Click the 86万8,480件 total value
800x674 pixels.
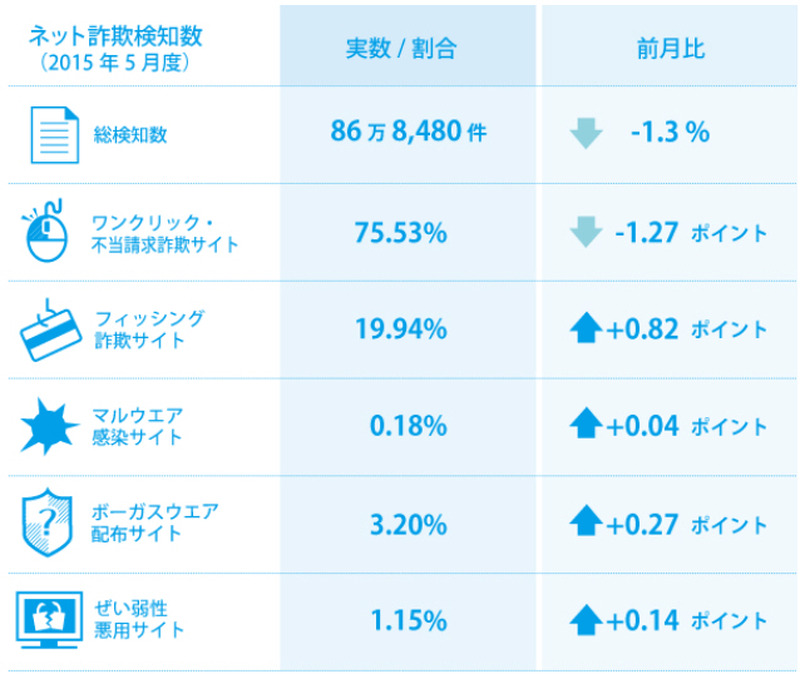[408, 133]
